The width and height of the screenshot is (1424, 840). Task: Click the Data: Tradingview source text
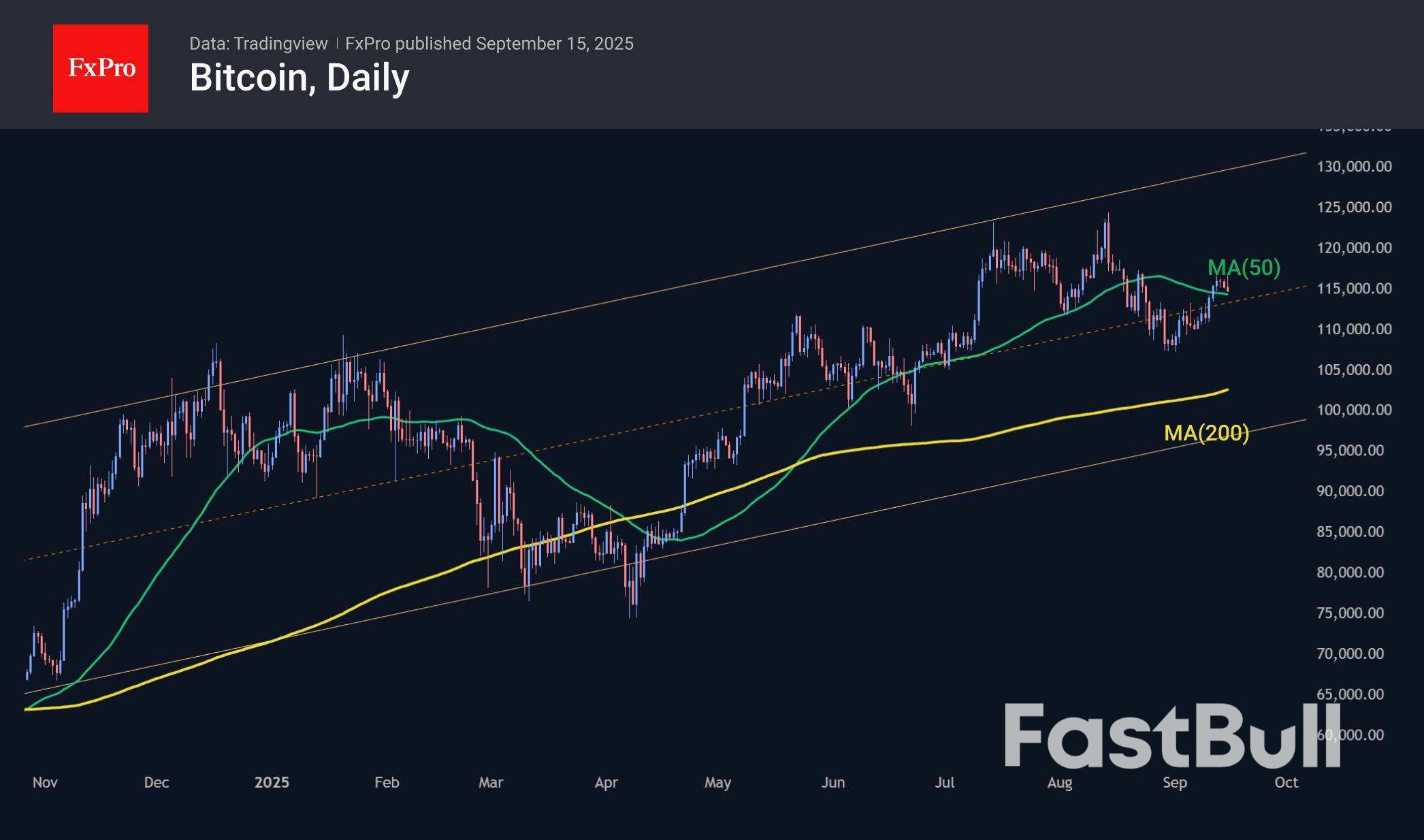pos(258,44)
